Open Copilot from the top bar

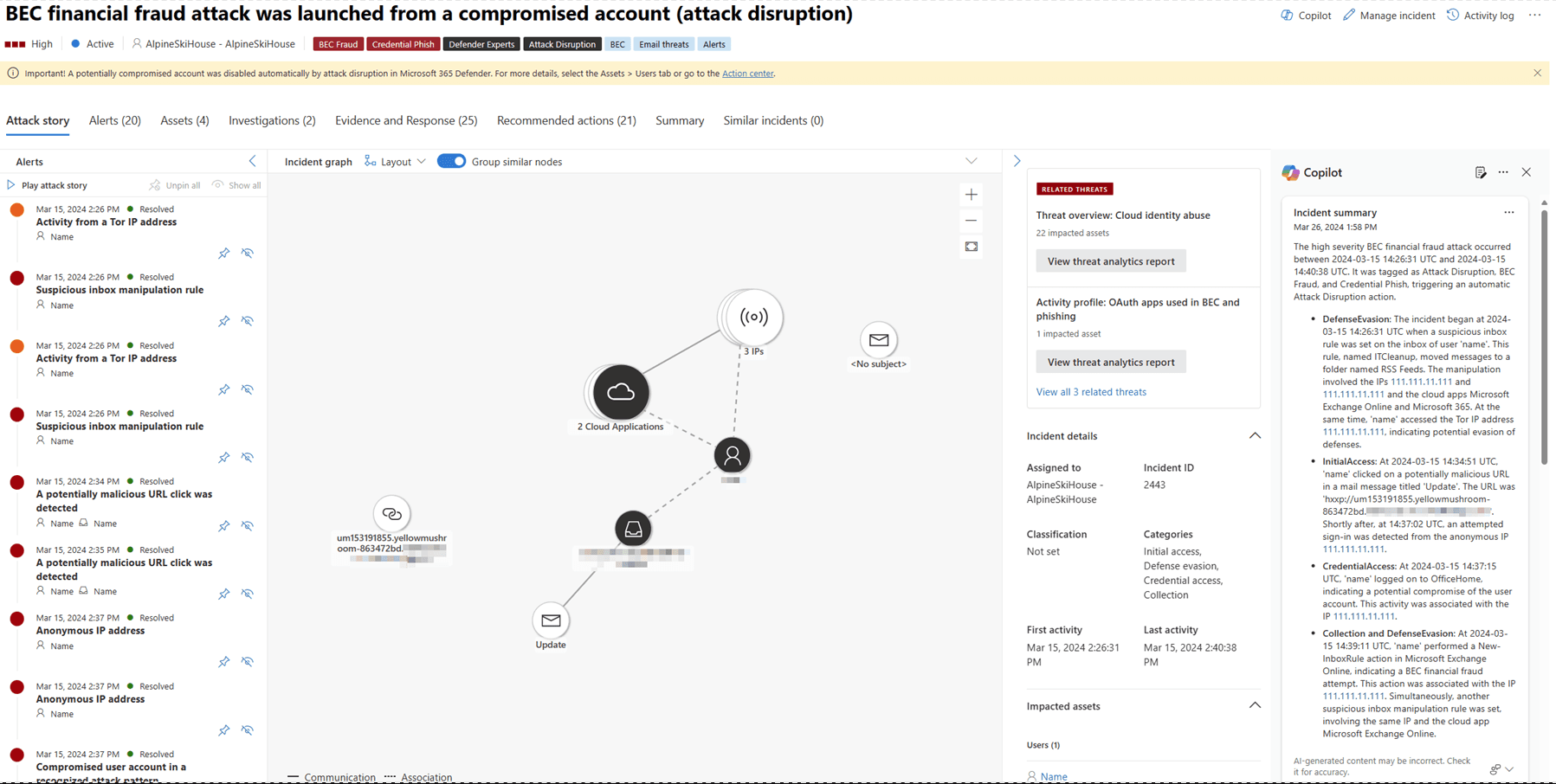tap(1306, 16)
